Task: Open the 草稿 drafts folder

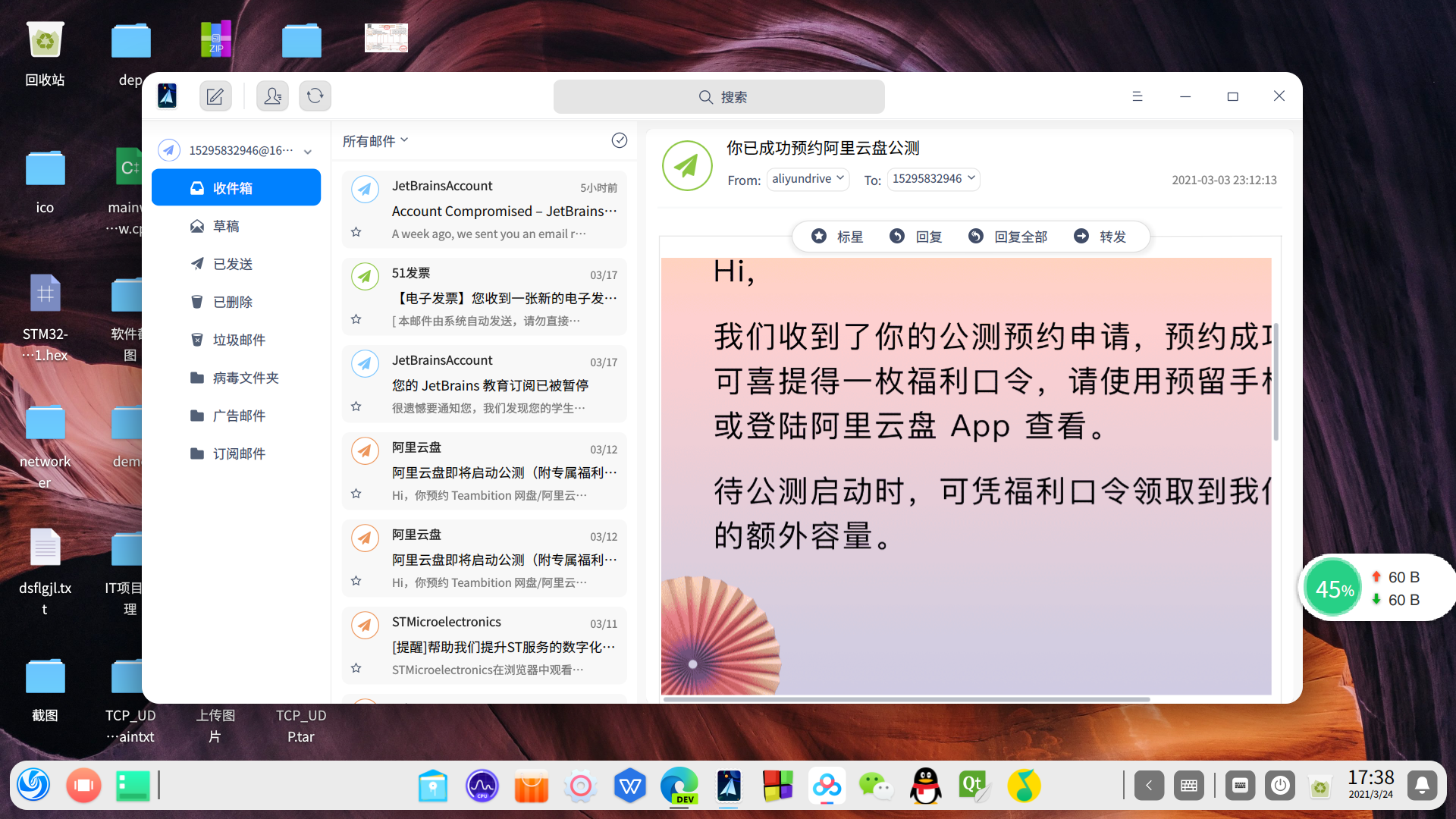Action: click(x=226, y=226)
